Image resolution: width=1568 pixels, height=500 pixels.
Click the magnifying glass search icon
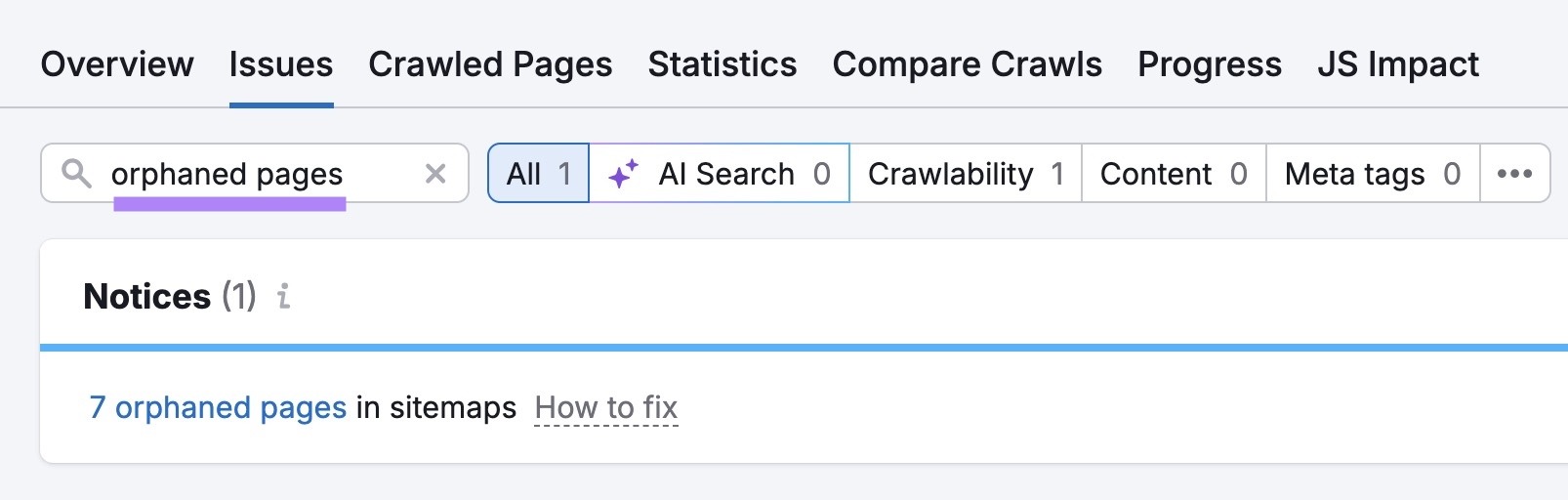76,174
